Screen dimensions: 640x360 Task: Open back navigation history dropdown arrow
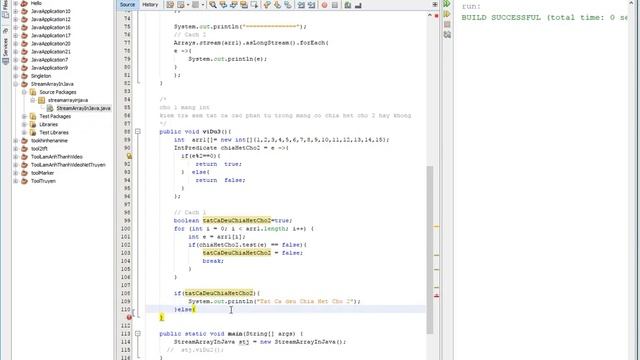[188, 5]
